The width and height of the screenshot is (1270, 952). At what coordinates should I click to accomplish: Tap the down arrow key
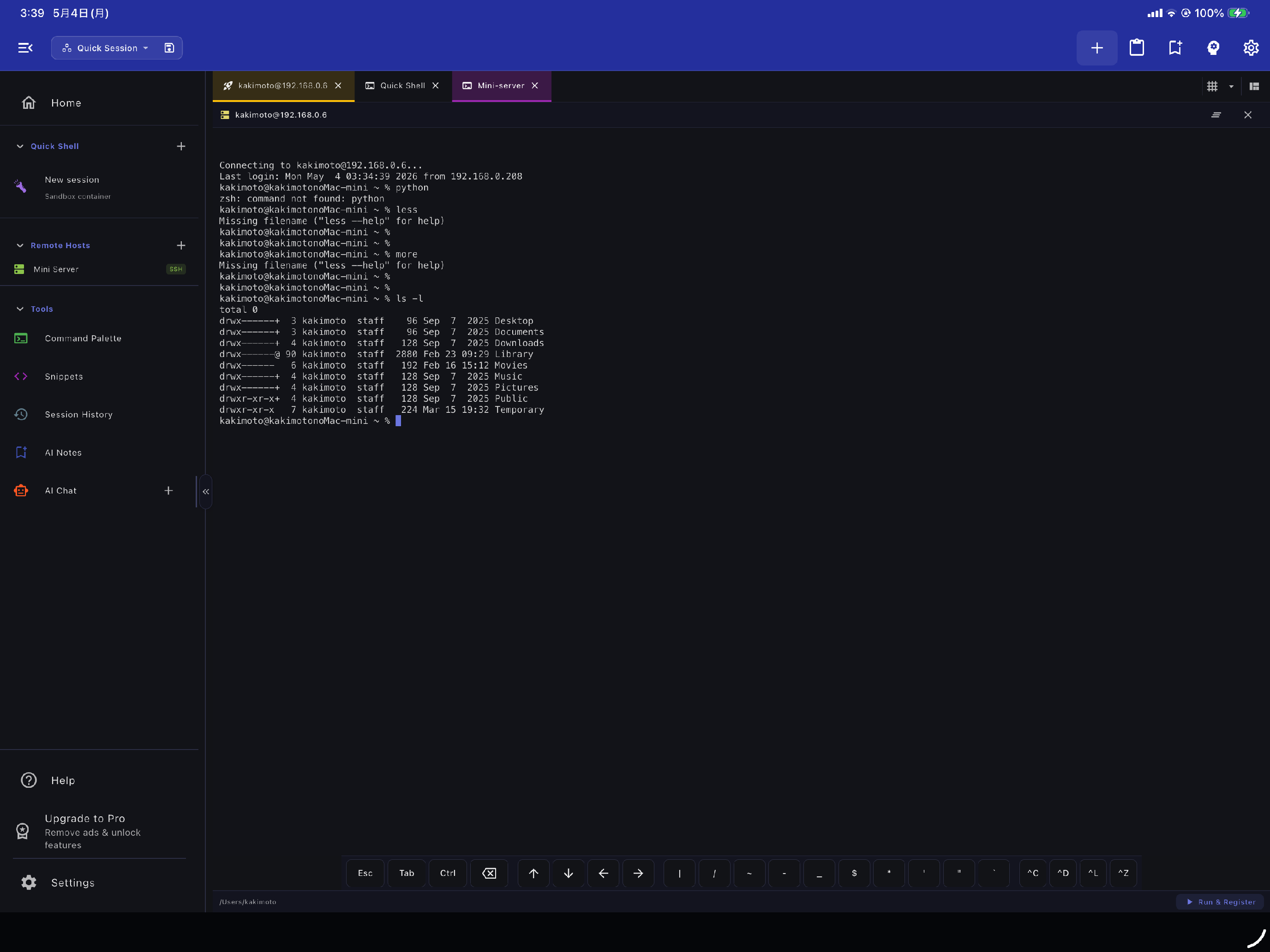point(569,874)
